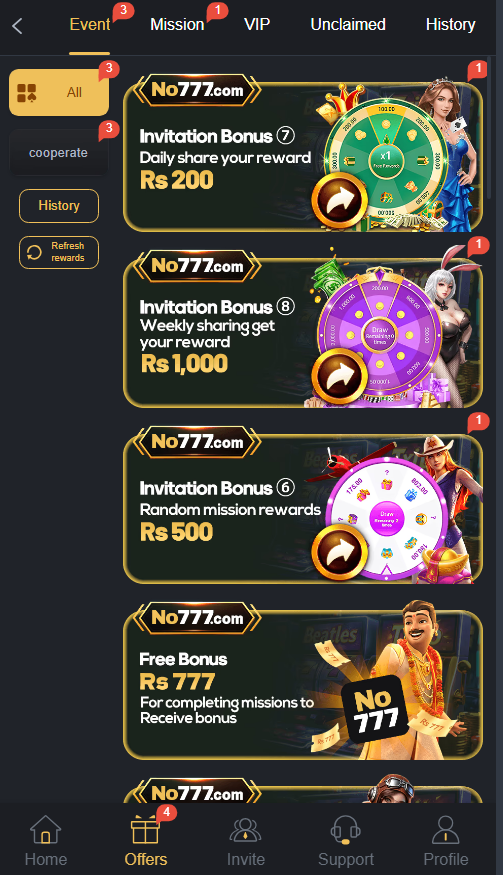The width and height of the screenshot is (503, 875).
Task: Click the vertical scrollbar on the right edge
Action: pyautogui.click(x=490, y=127)
